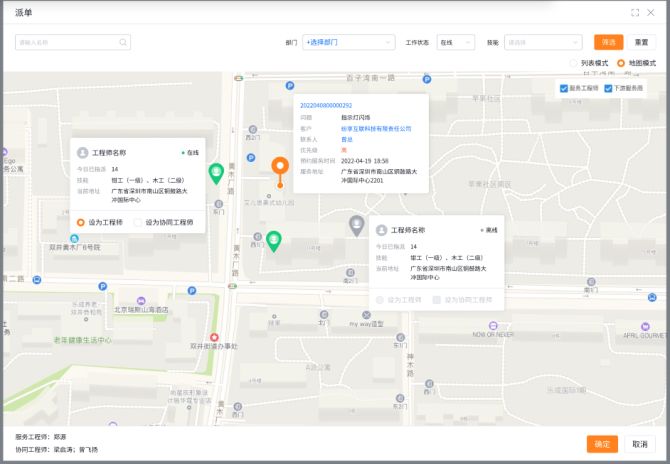
Task: Click the orange 筛选 filter button
Action: (608, 43)
